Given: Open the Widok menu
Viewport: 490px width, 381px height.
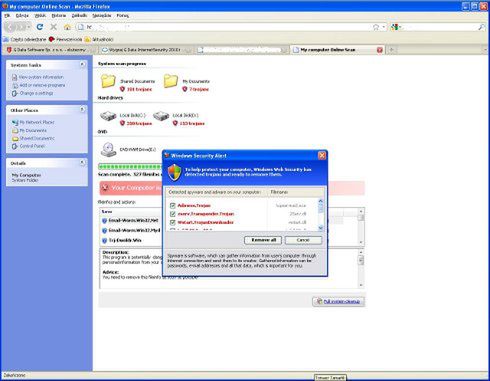Looking at the screenshot, I should [40, 16].
